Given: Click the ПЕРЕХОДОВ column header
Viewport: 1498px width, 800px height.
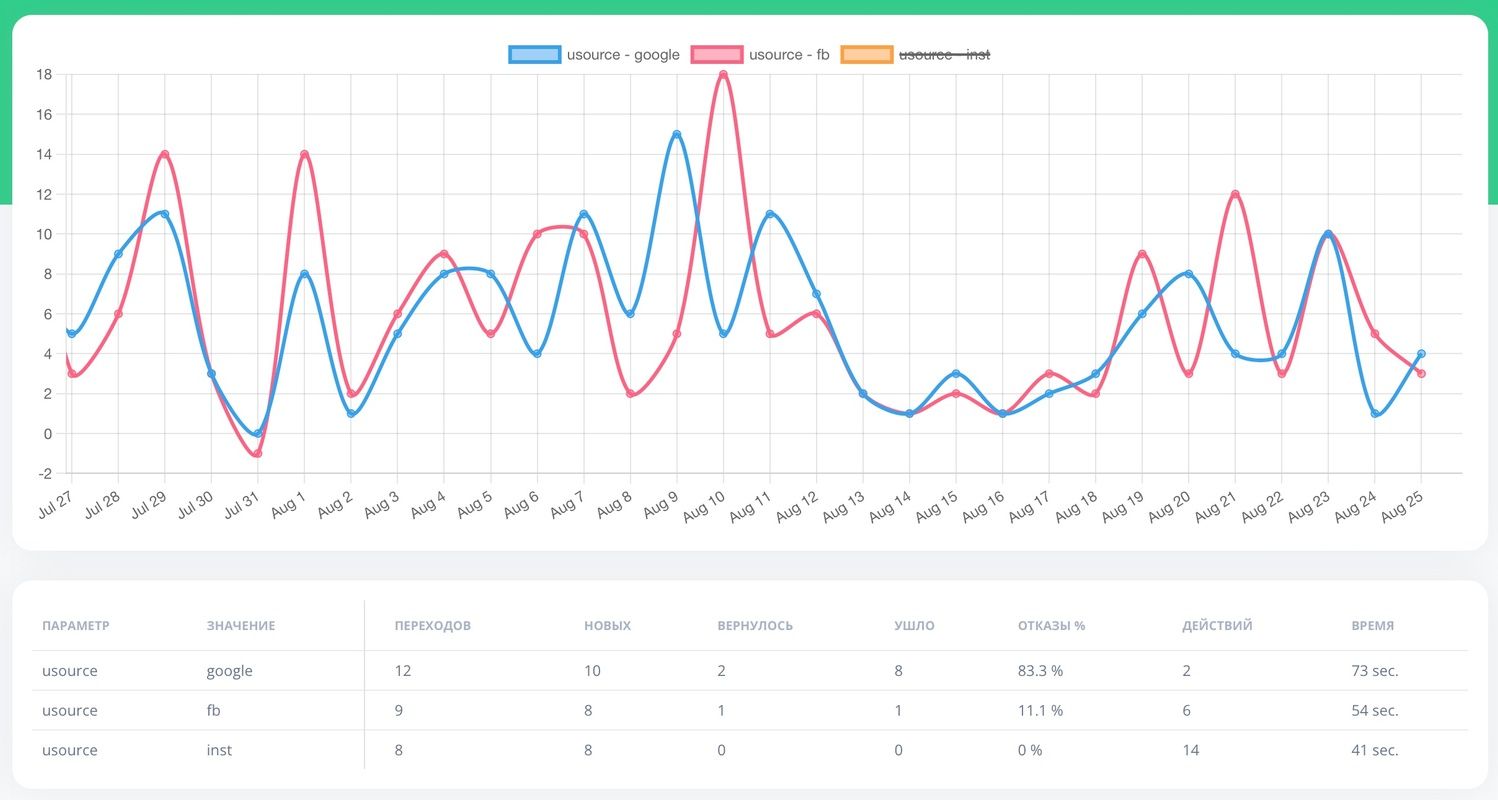Looking at the screenshot, I should (433, 626).
